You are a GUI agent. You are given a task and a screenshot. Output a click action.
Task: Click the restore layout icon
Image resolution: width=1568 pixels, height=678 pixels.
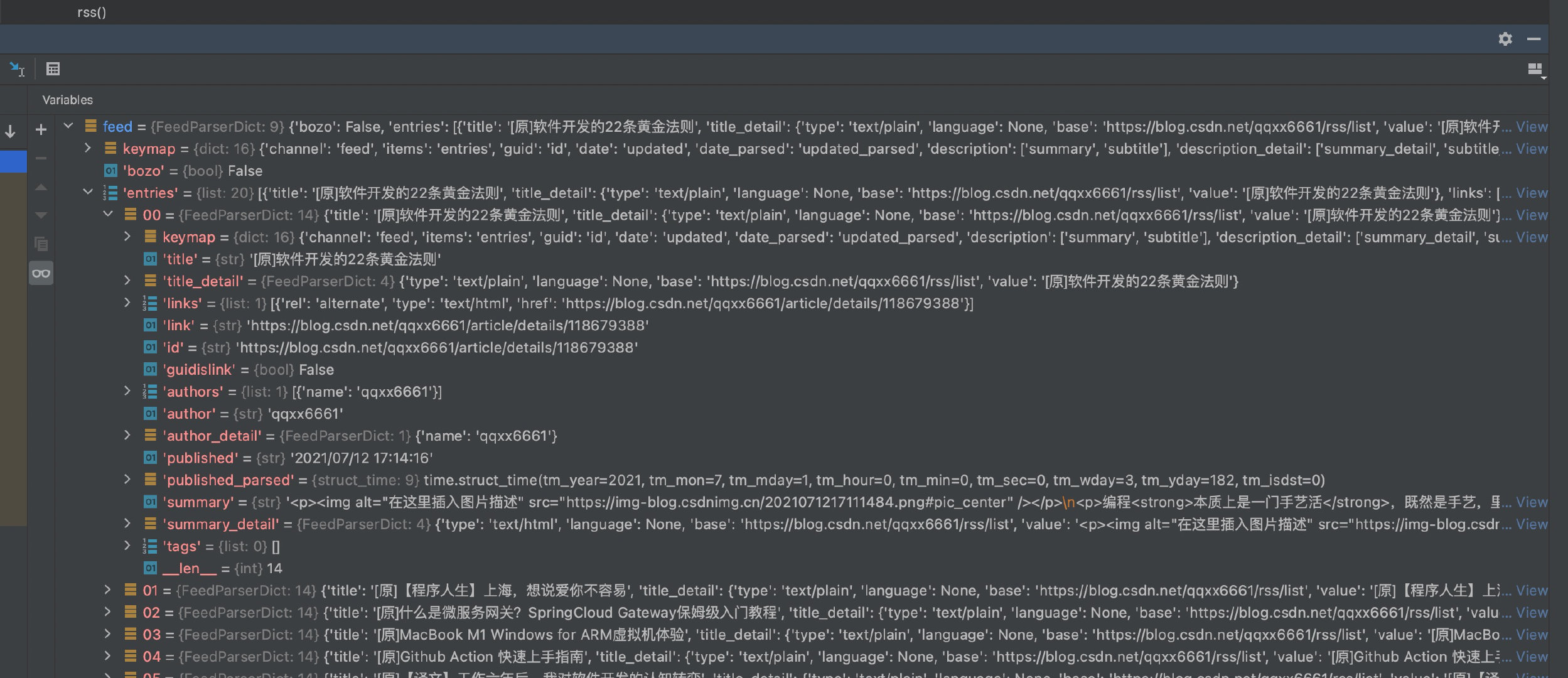[x=1535, y=69]
